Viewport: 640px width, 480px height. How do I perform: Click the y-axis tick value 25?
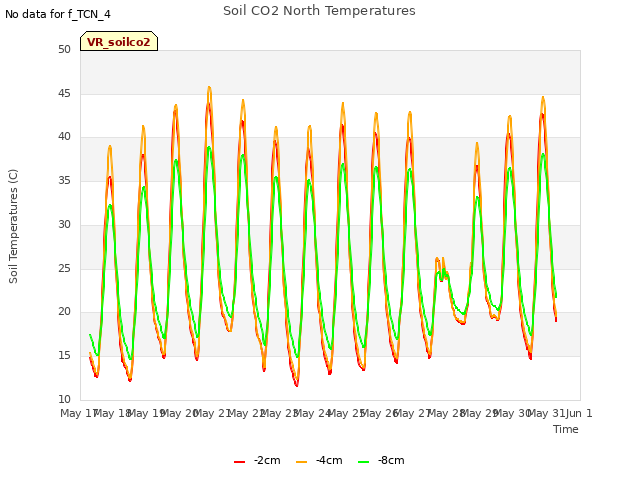click(x=64, y=268)
